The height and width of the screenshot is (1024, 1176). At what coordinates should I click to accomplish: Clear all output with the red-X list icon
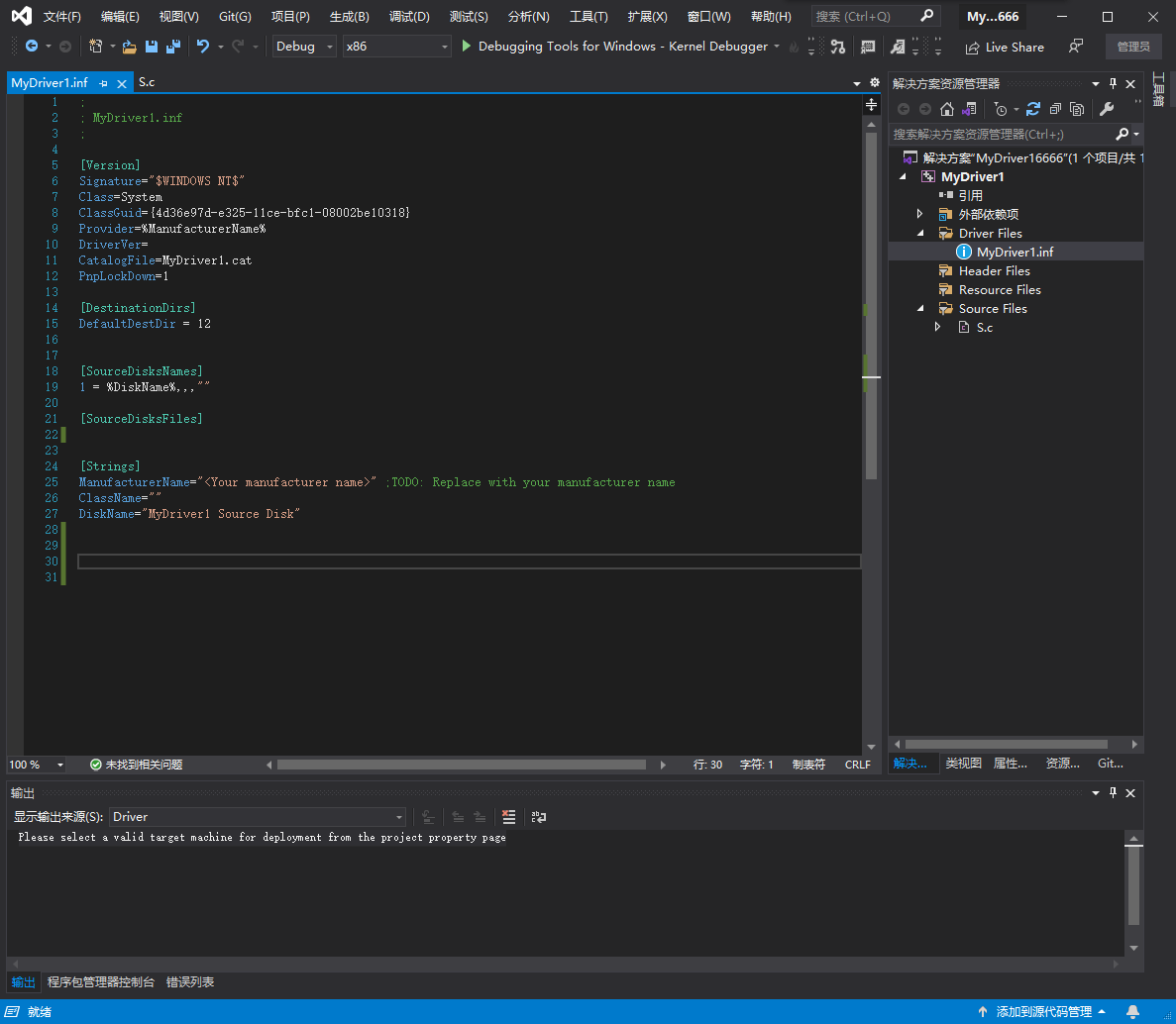(508, 817)
